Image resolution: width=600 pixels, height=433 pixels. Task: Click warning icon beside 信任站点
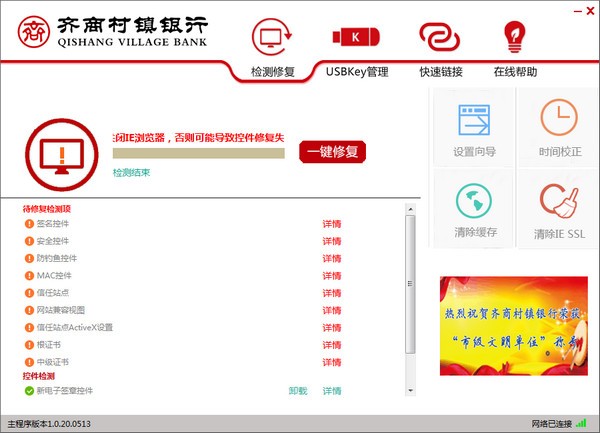[29, 293]
